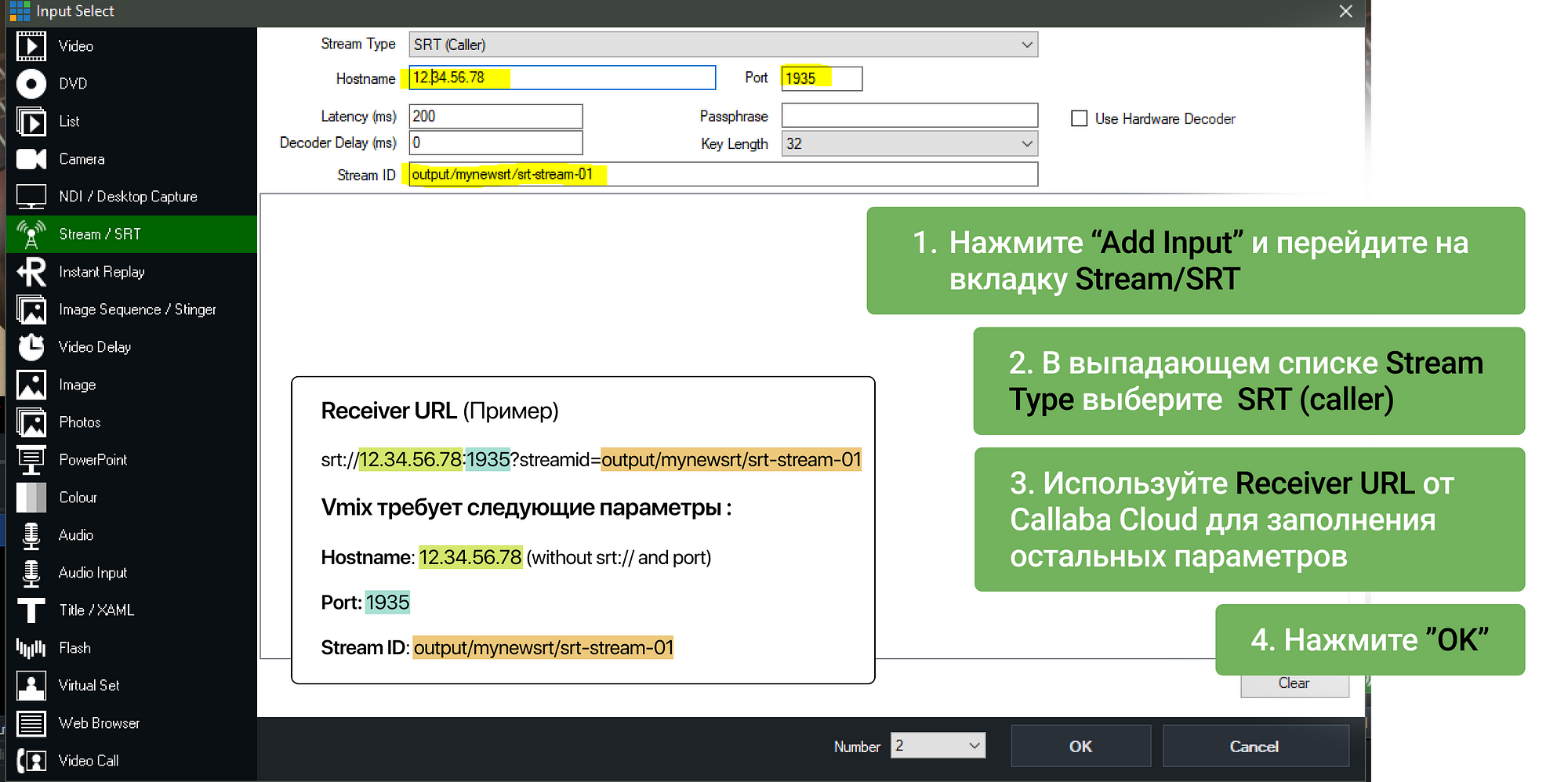This screenshot has width=1568, height=782.
Task: Click the Audio microphone icon
Action: (x=31, y=535)
